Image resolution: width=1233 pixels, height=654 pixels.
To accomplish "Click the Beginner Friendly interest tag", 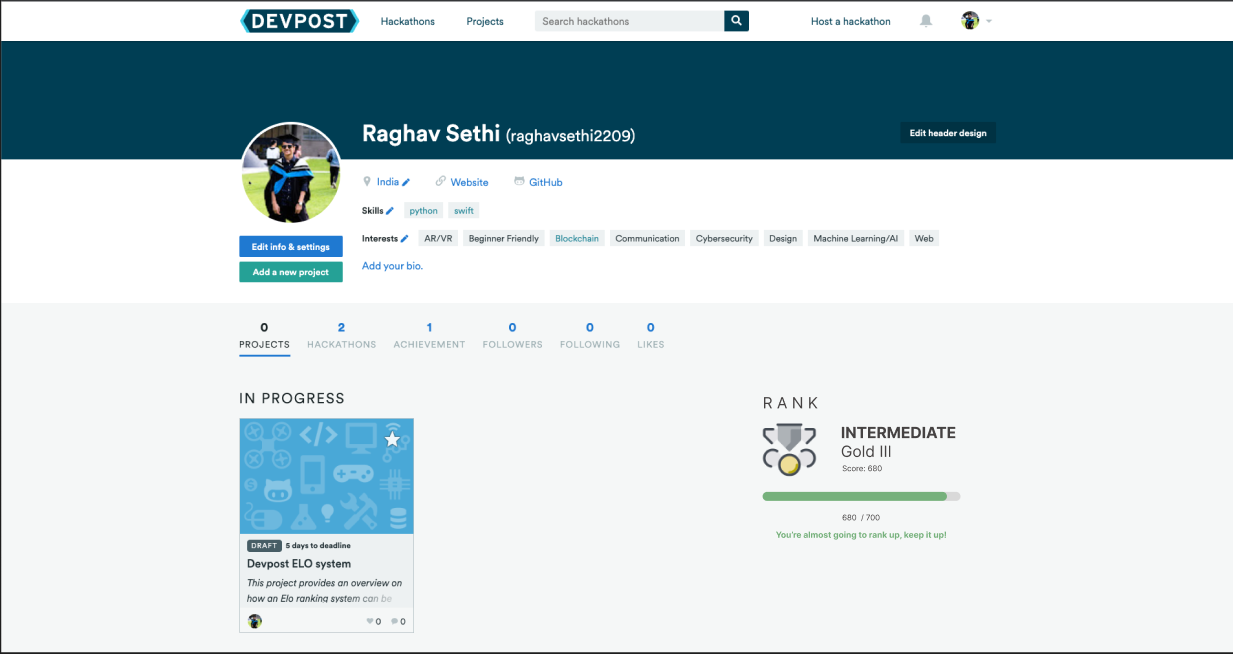I will click(504, 239).
